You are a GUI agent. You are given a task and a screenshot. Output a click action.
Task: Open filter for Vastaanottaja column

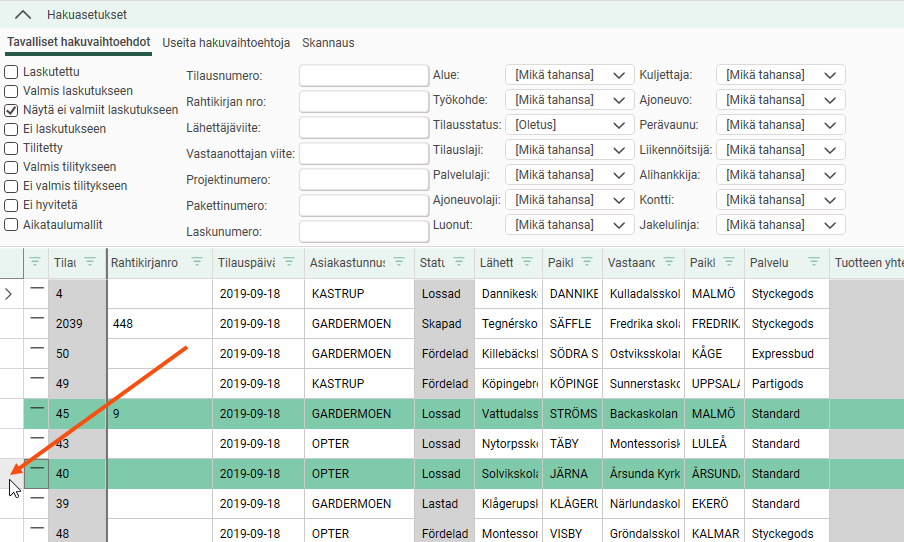pos(669,262)
